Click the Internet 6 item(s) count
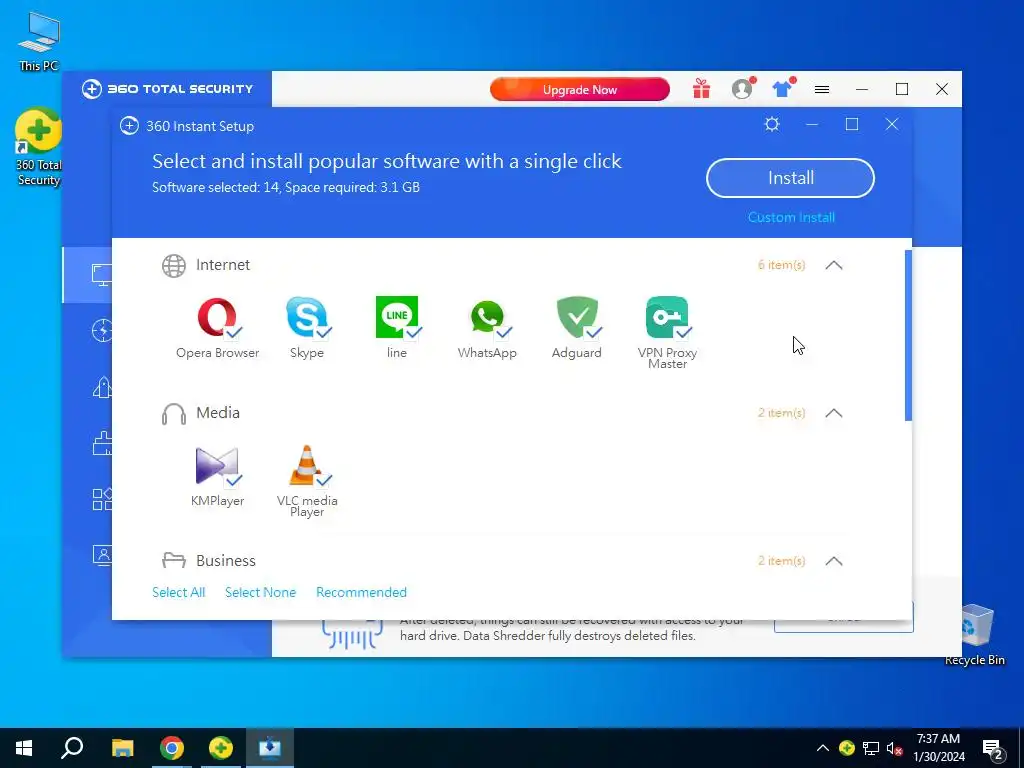The height and width of the screenshot is (768, 1024). pos(782,264)
